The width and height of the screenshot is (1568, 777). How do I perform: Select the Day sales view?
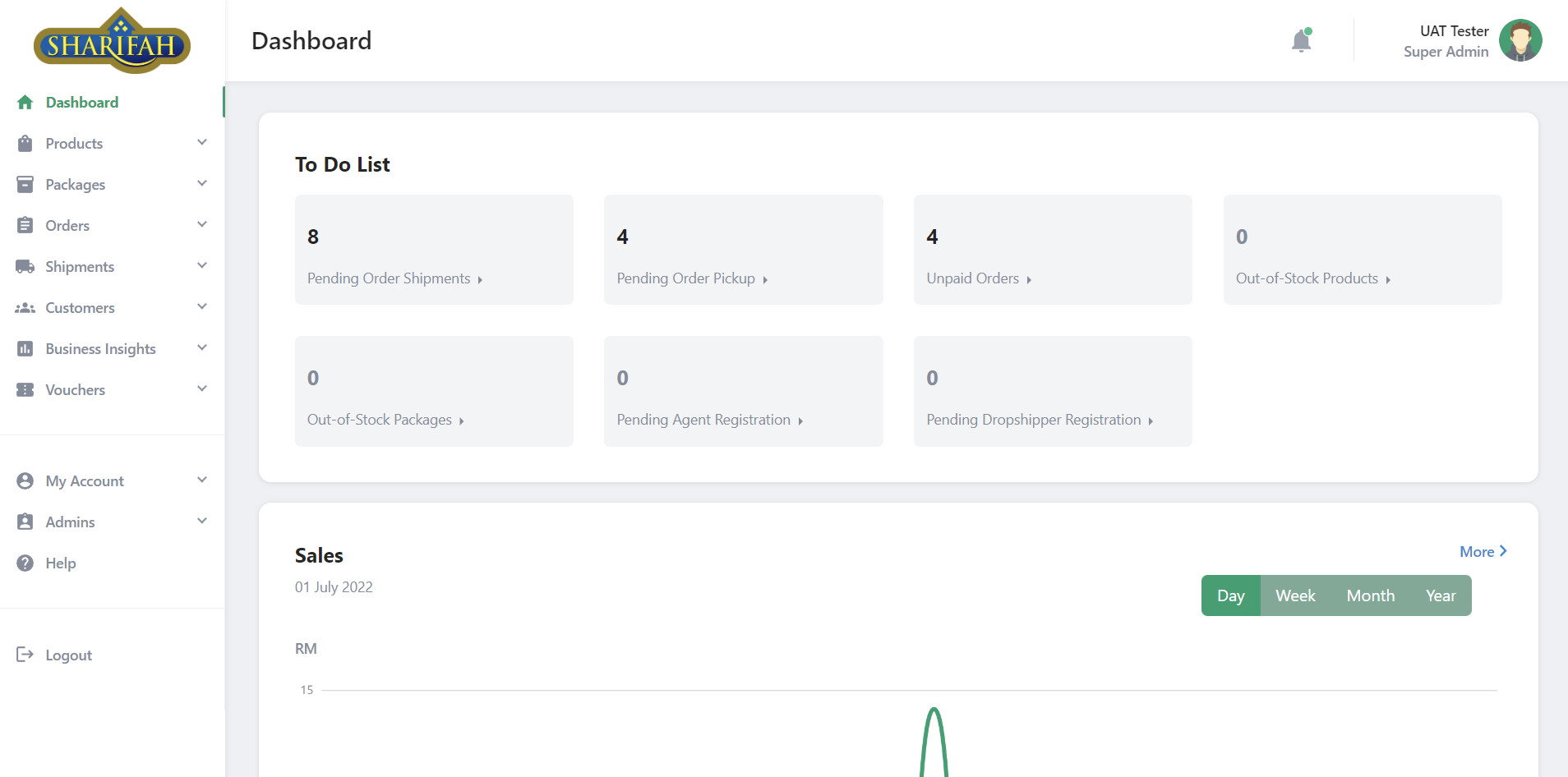(1230, 595)
